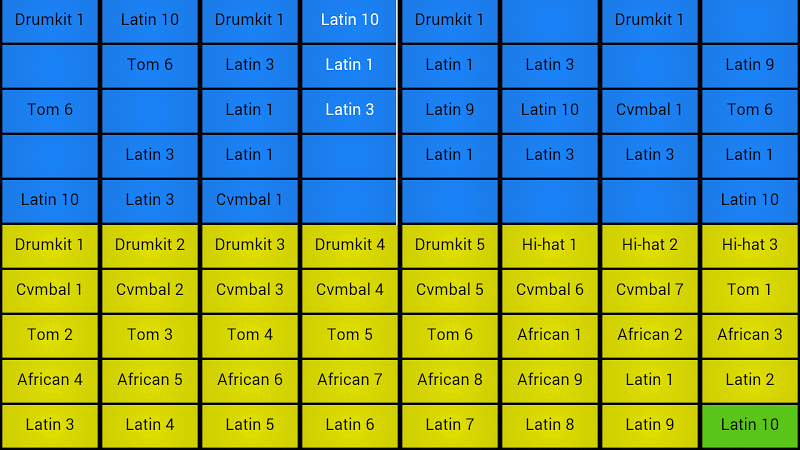Select the African 7 sample pad
This screenshot has width=800, height=450.
coord(350,380)
